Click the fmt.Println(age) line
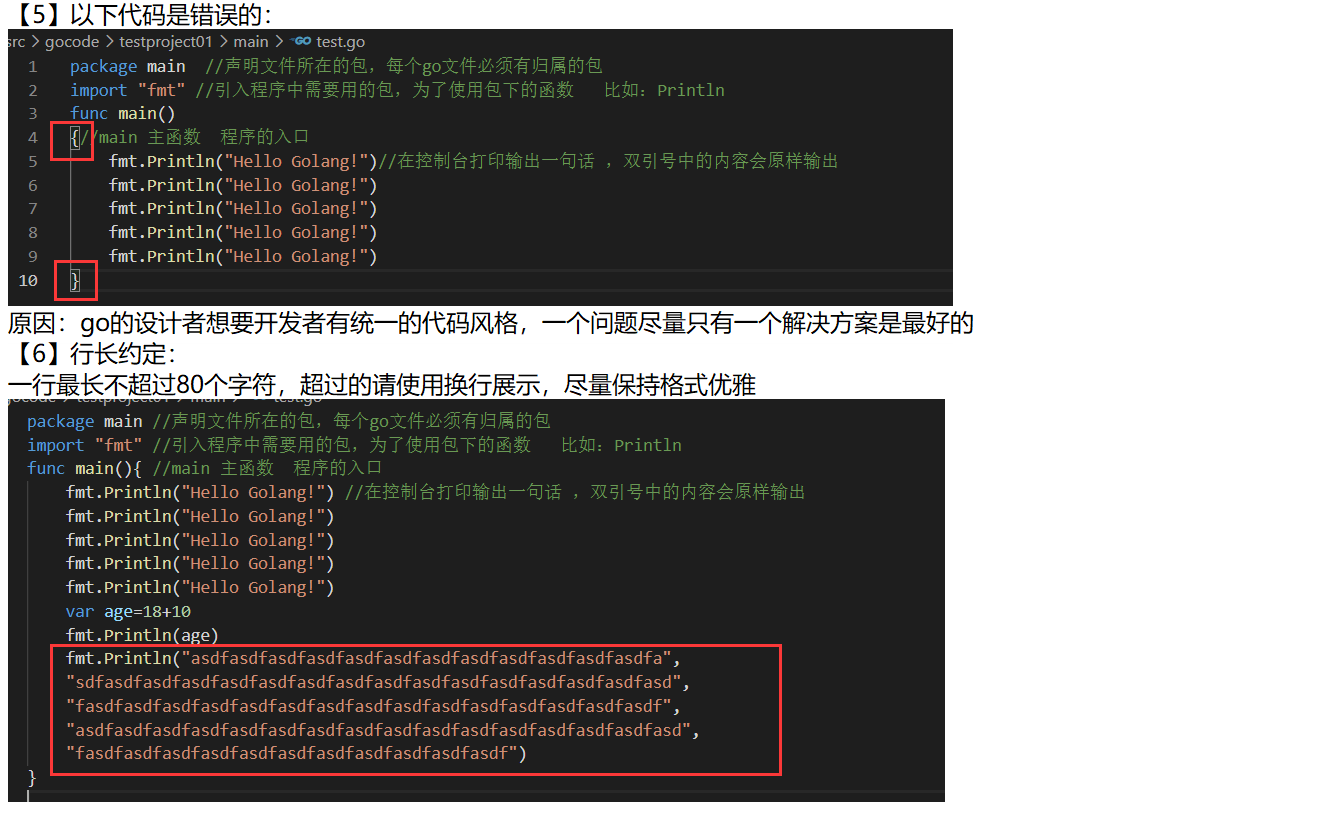This screenshot has width=1344, height=818. (142, 635)
